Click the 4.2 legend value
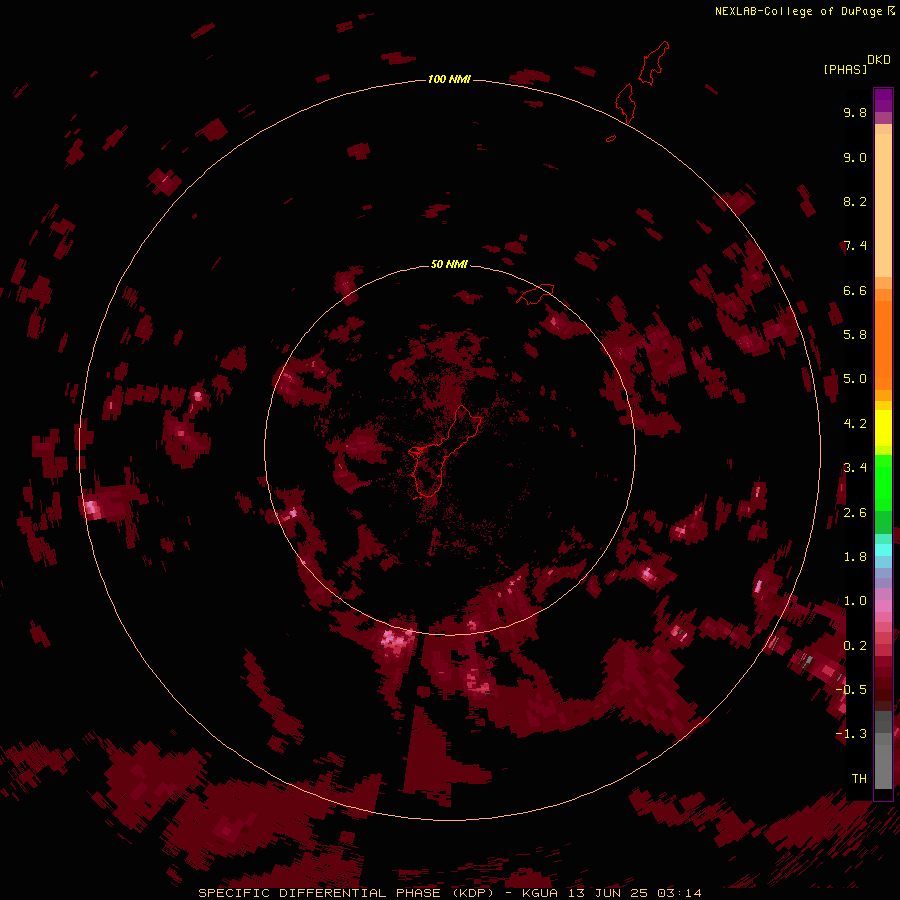Screen dimensions: 900x900 (x=855, y=424)
